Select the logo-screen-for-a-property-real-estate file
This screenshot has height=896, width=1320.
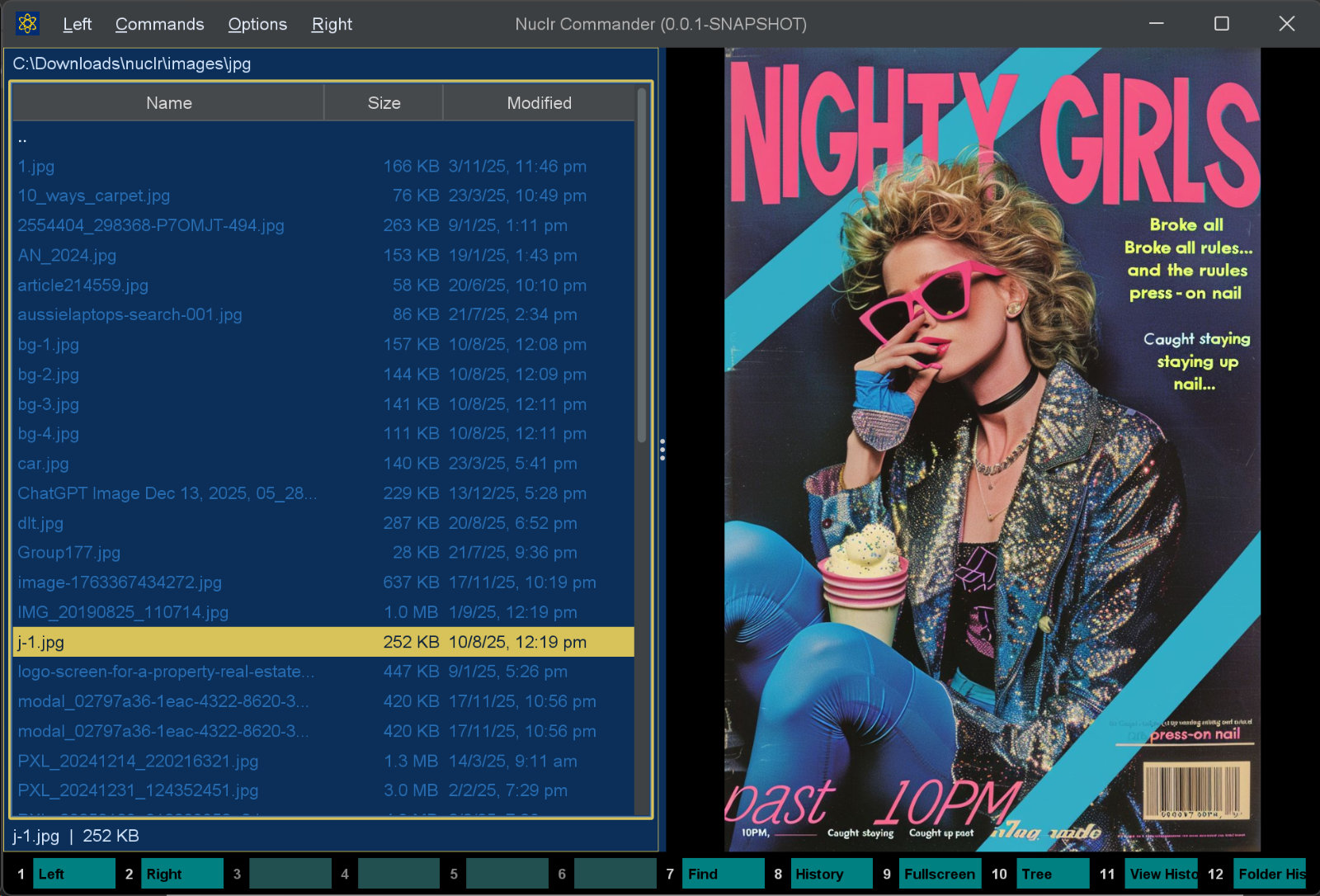tap(323, 672)
